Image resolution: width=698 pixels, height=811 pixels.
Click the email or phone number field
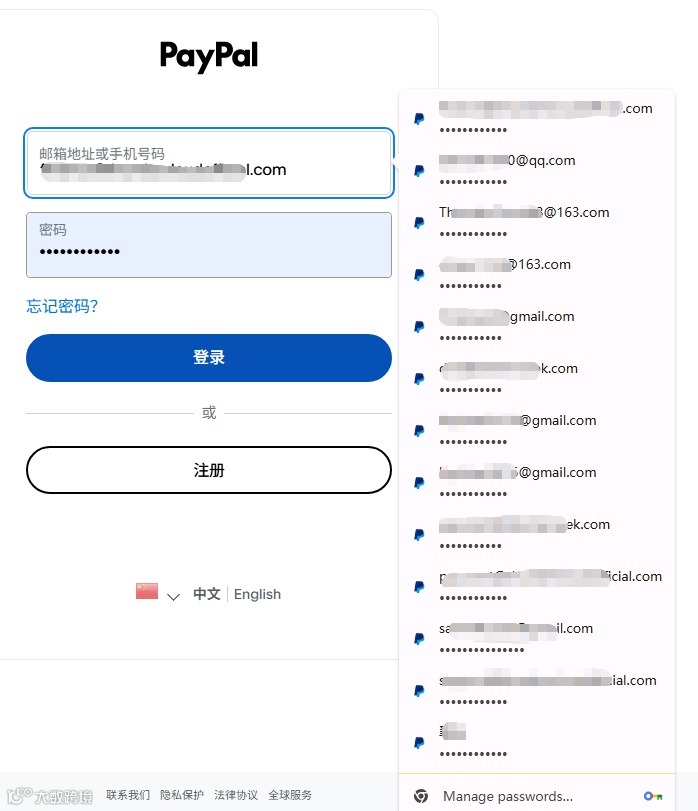[x=209, y=163]
